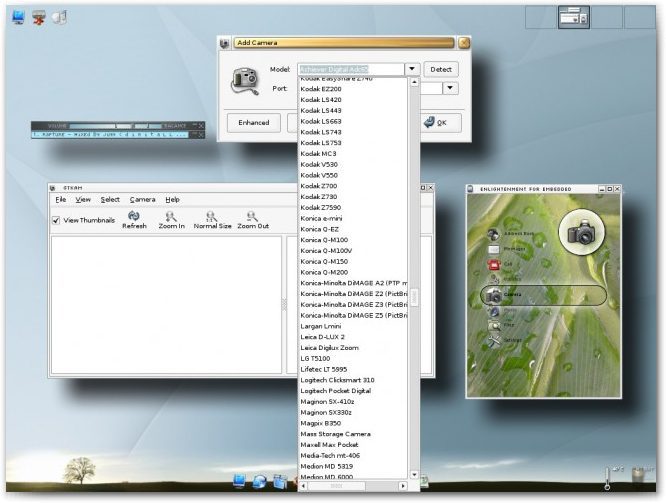666x503 pixels.
Task: Select Konica Q-M200 in camera list
Action: [x=325, y=272]
